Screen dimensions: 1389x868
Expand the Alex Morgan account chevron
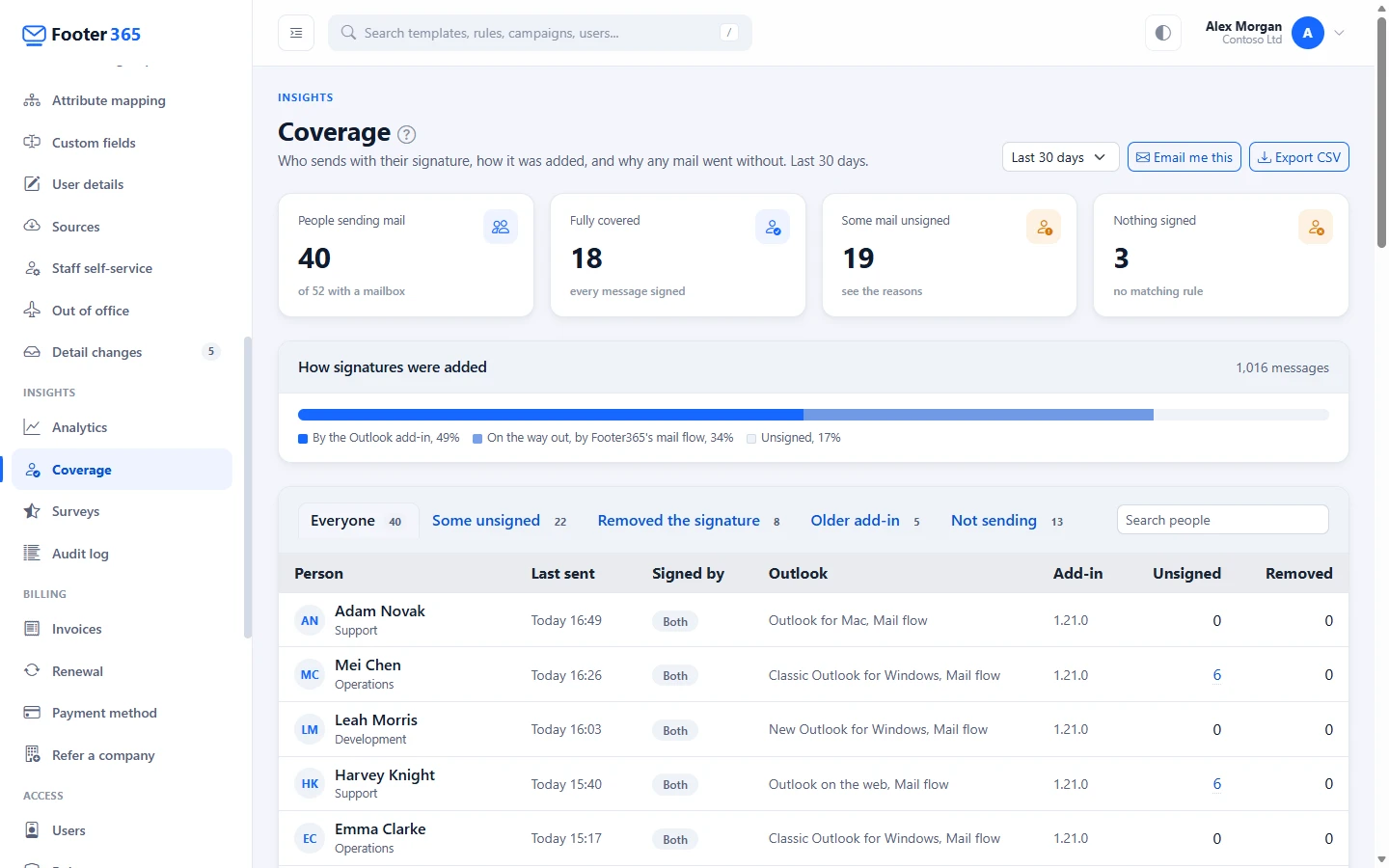(1340, 33)
